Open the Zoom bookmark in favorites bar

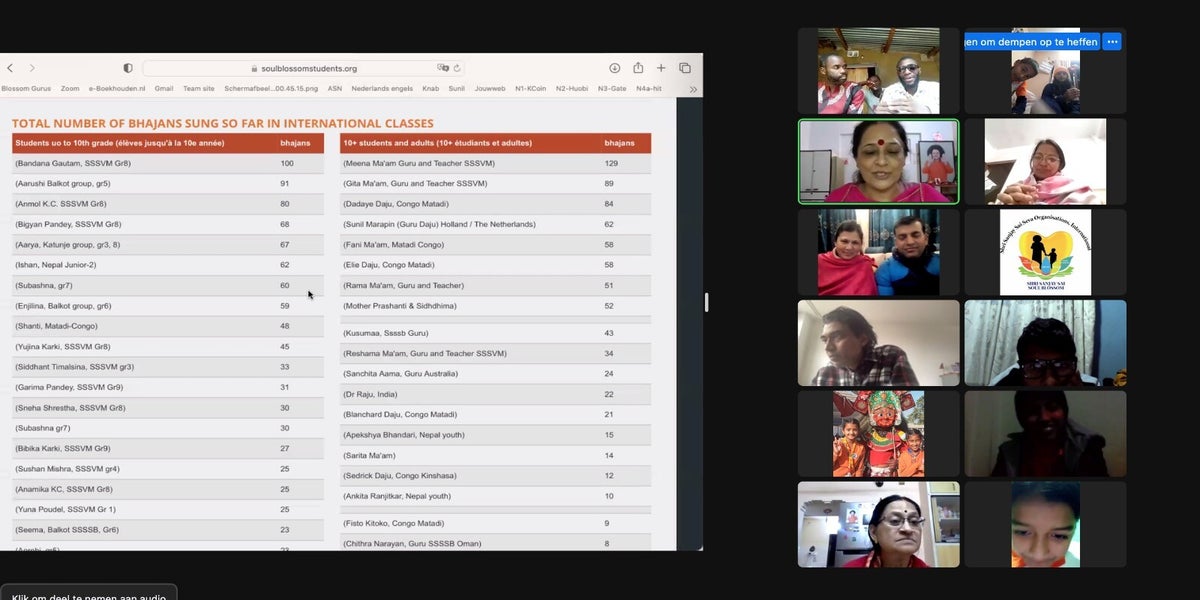click(x=70, y=89)
